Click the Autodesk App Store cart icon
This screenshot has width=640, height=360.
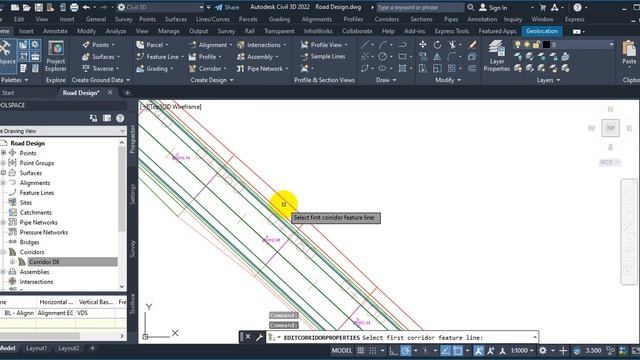pyautogui.click(x=543, y=7)
